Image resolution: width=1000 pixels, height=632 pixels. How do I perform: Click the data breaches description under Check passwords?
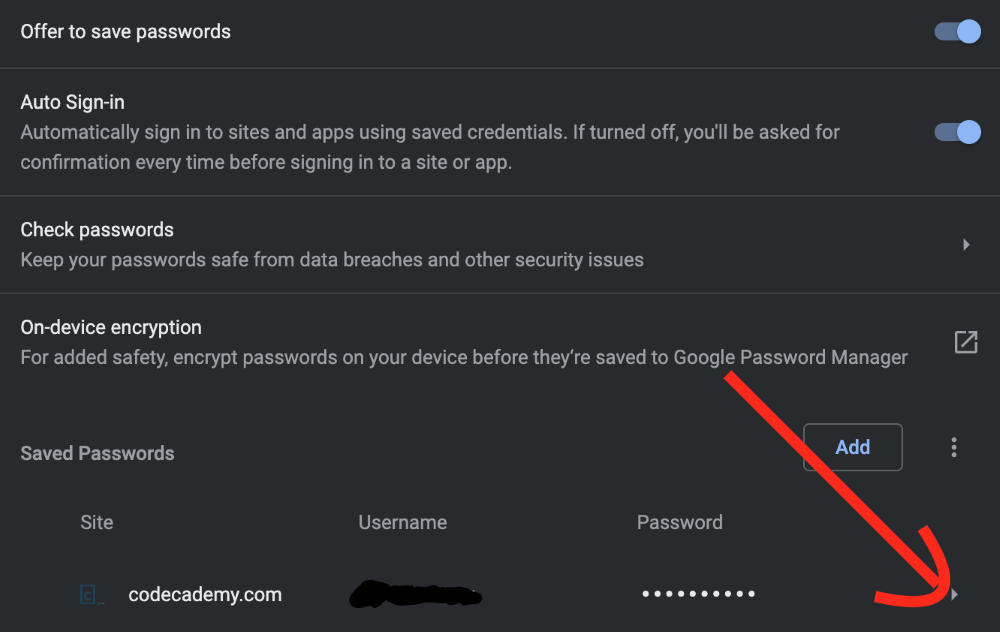[x=332, y=260]
